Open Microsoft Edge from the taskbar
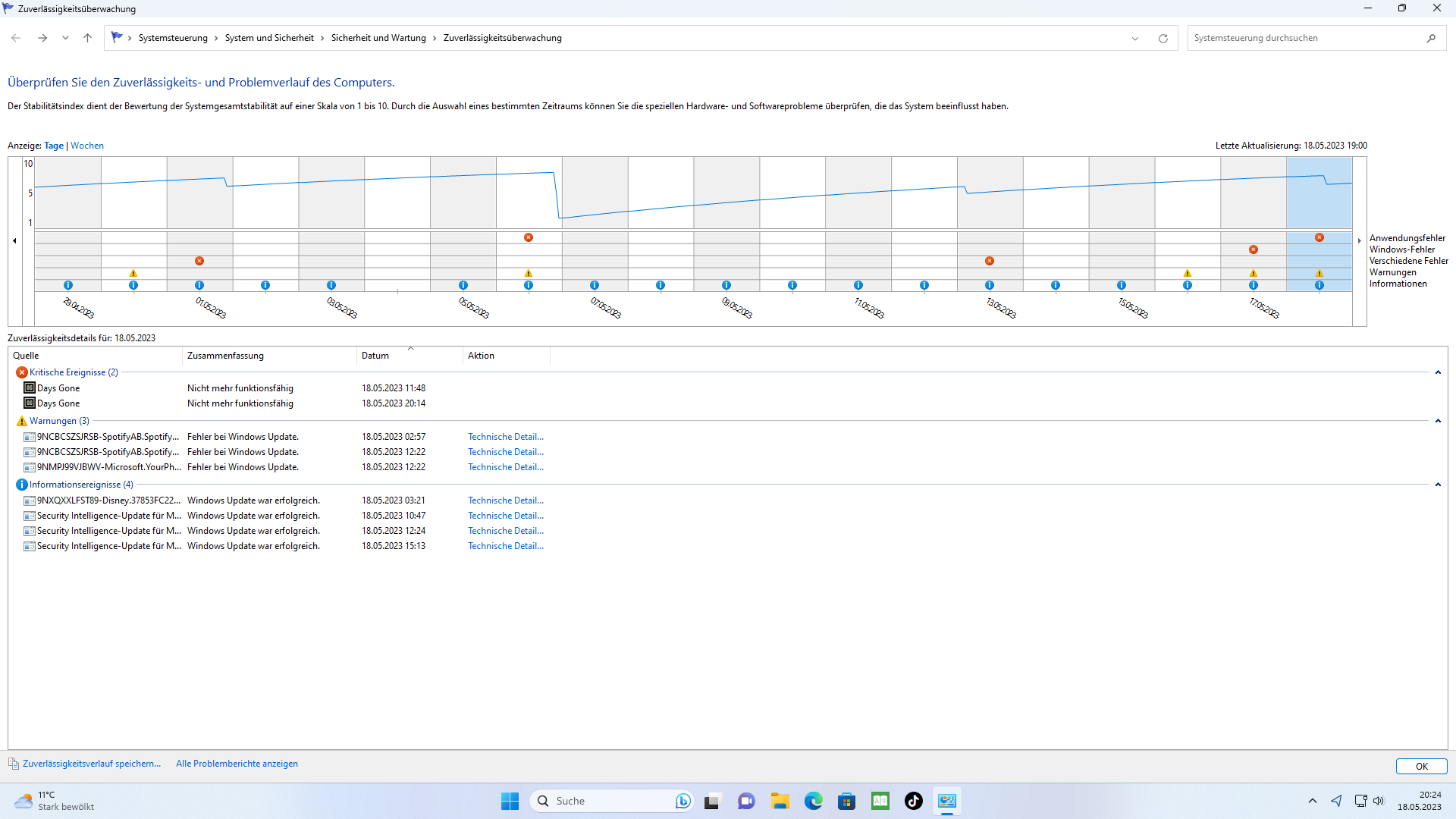The width and height of the screenshot is (1456, 819). coord(813,801)
